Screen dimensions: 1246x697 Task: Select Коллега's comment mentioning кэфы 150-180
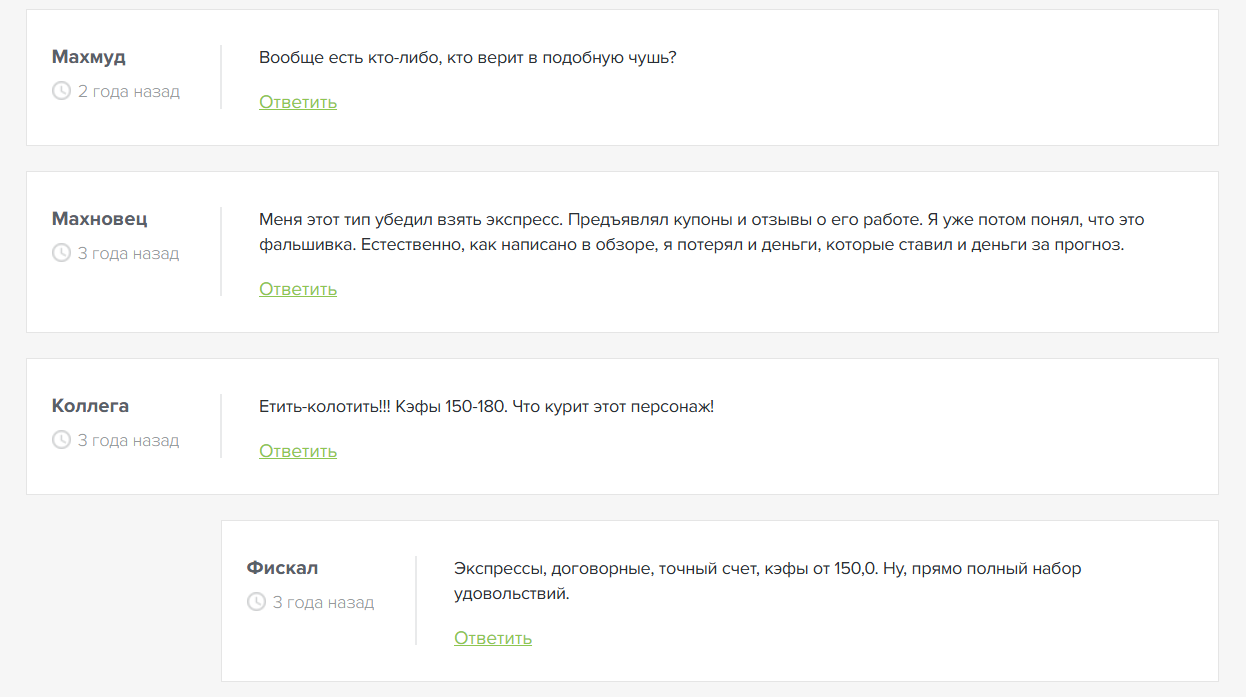click(x=486, y=406)
